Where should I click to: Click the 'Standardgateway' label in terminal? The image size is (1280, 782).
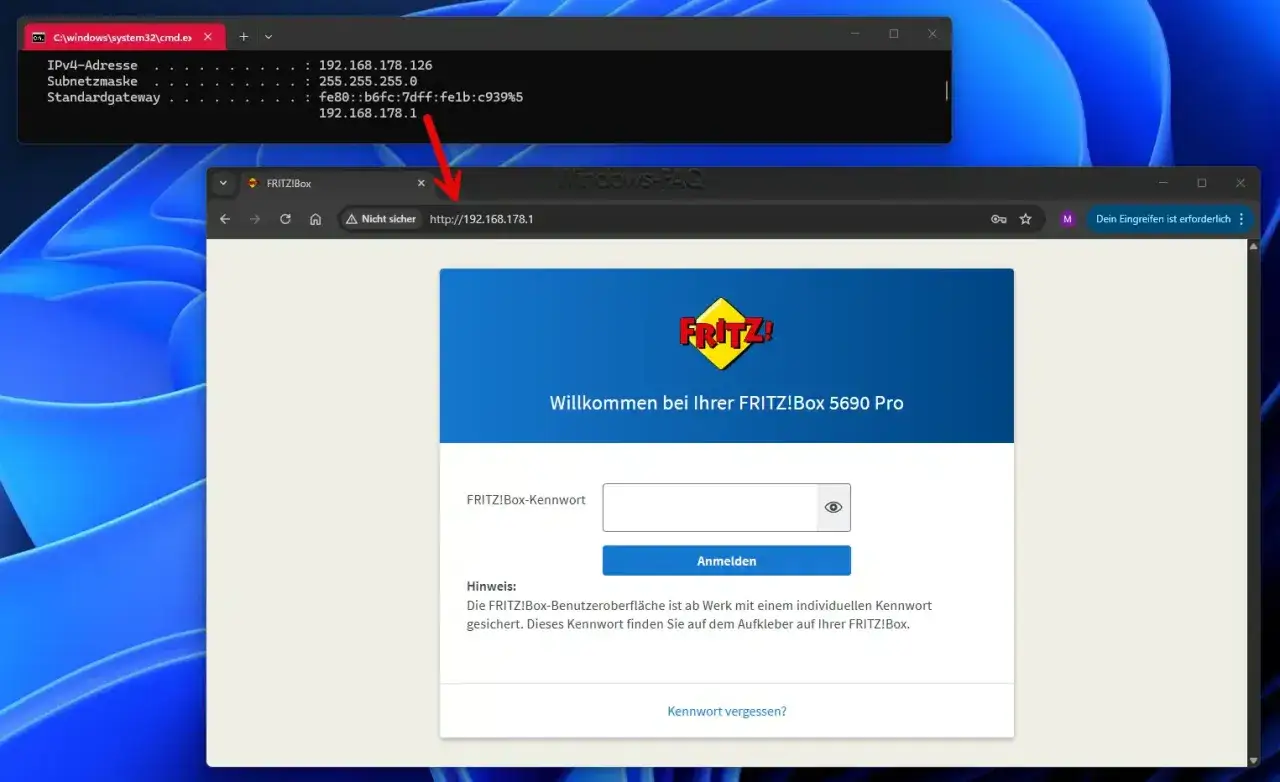coord(103,97)
